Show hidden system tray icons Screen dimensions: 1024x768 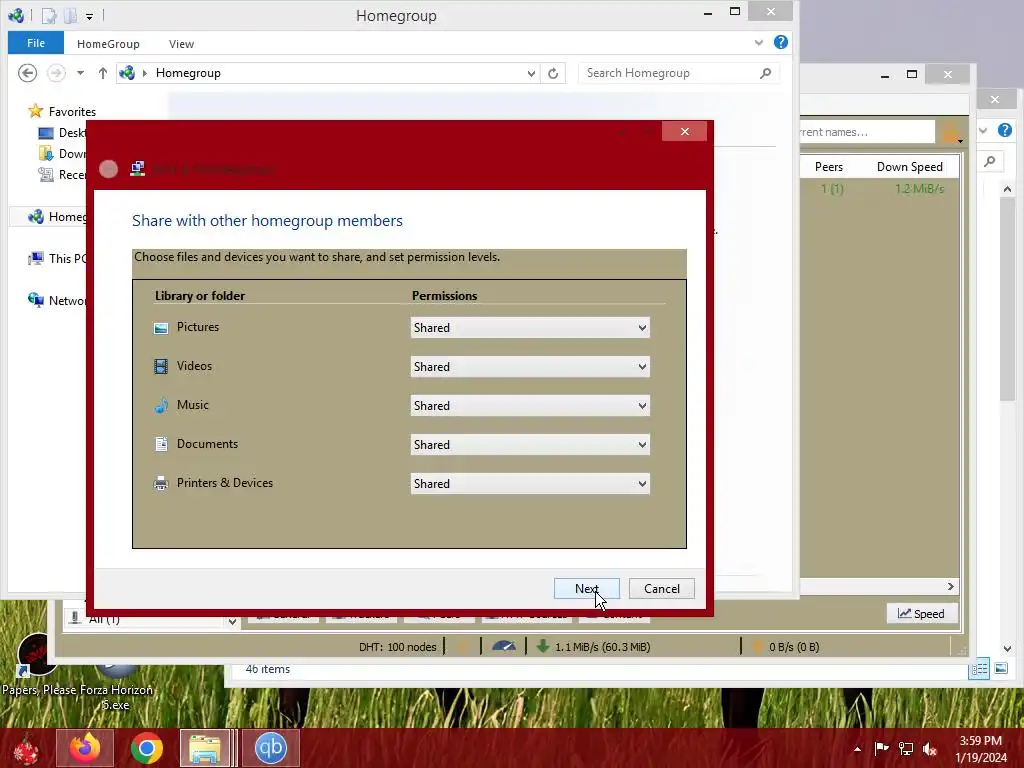(857, 748)
